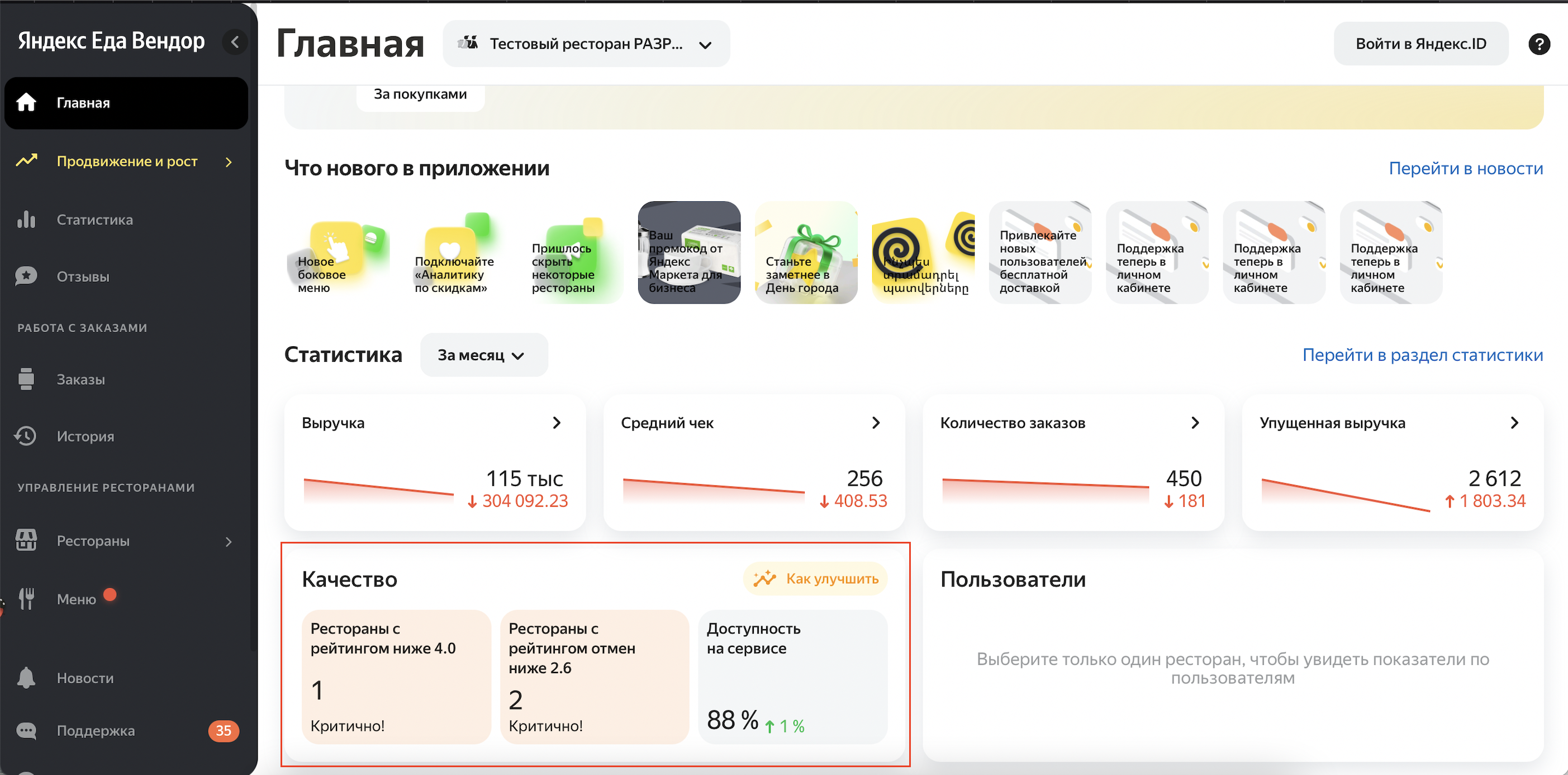The height and width of the screenshot is (775, 1568).
Task: Click the Упущенная выручка value 2 612
Action: [1494, 478]
